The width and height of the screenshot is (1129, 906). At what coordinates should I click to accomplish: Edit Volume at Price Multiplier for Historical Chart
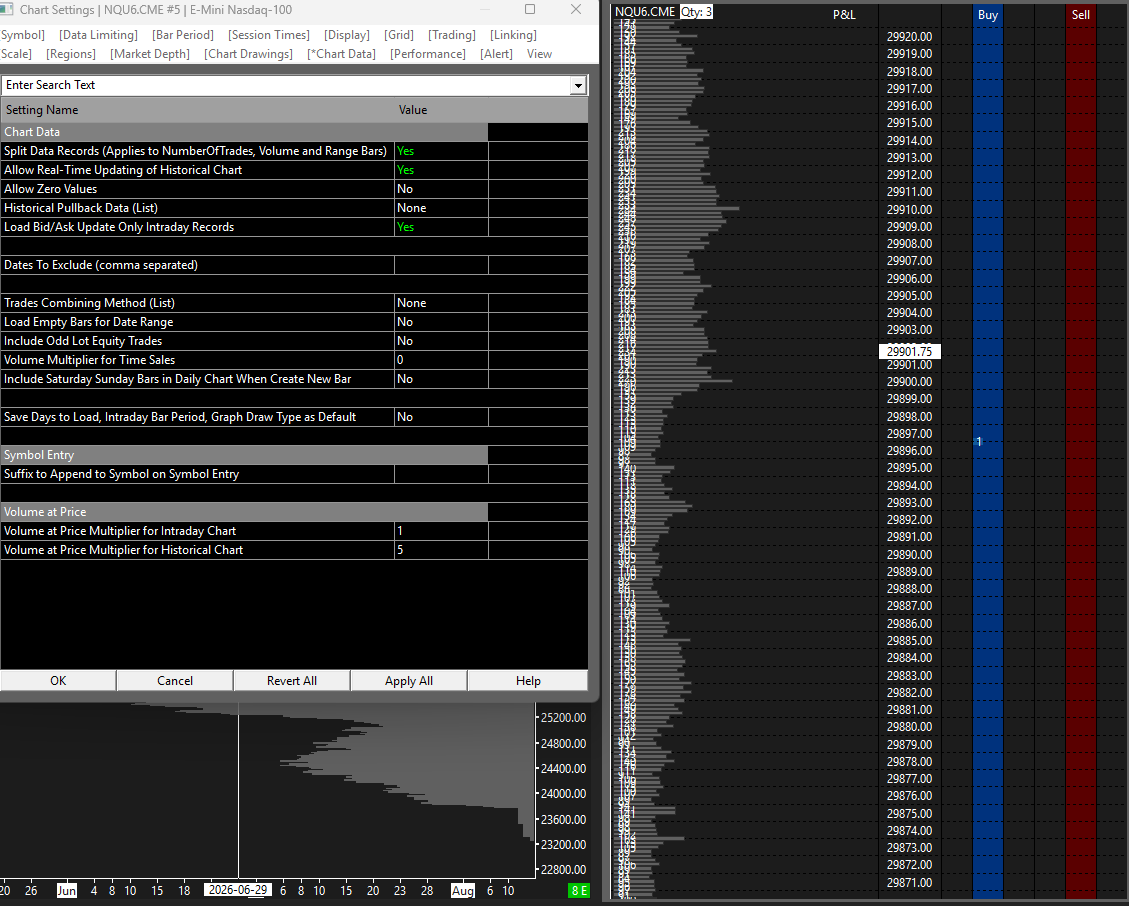441,550
